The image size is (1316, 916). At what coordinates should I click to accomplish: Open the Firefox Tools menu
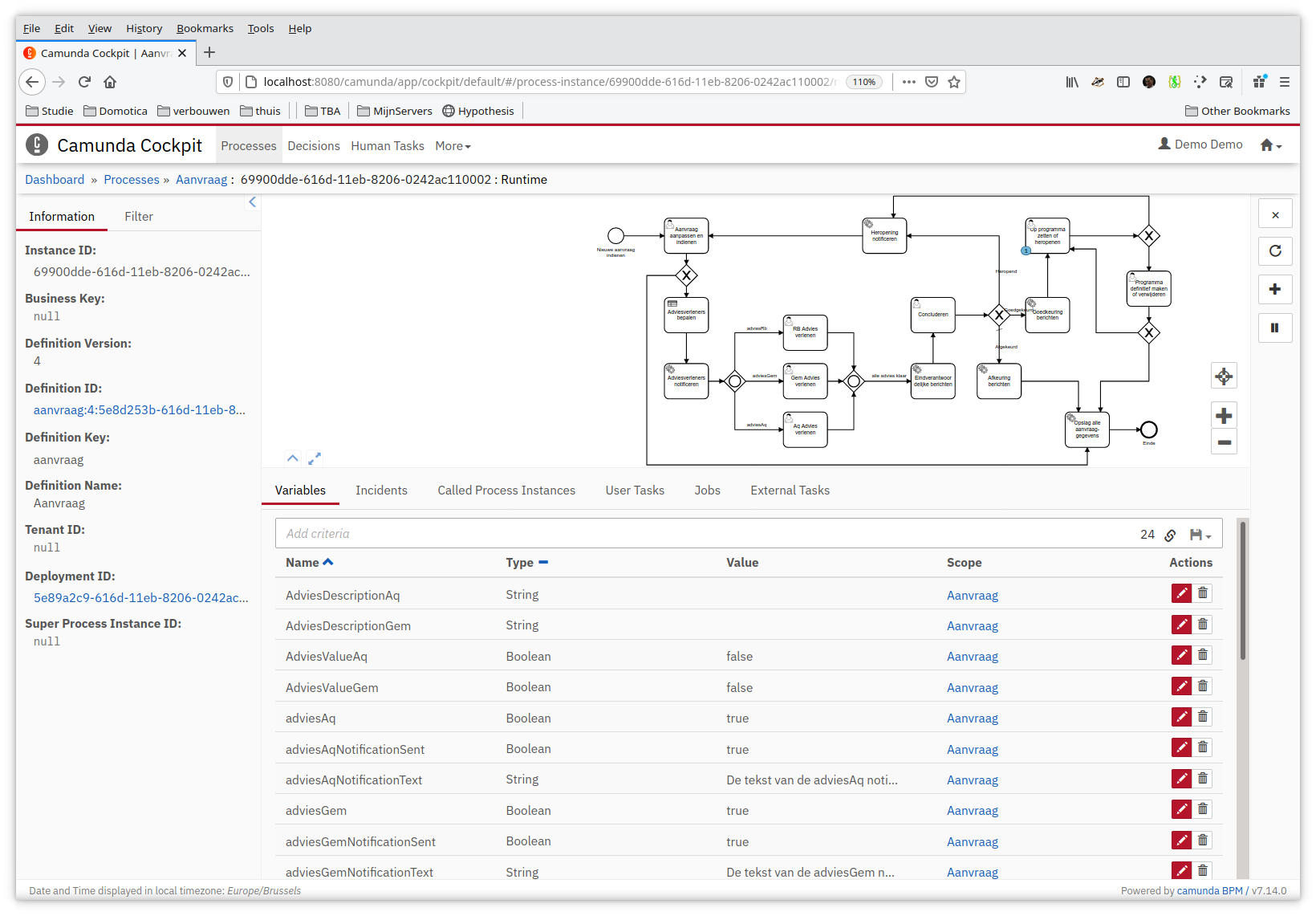(261, 28)
